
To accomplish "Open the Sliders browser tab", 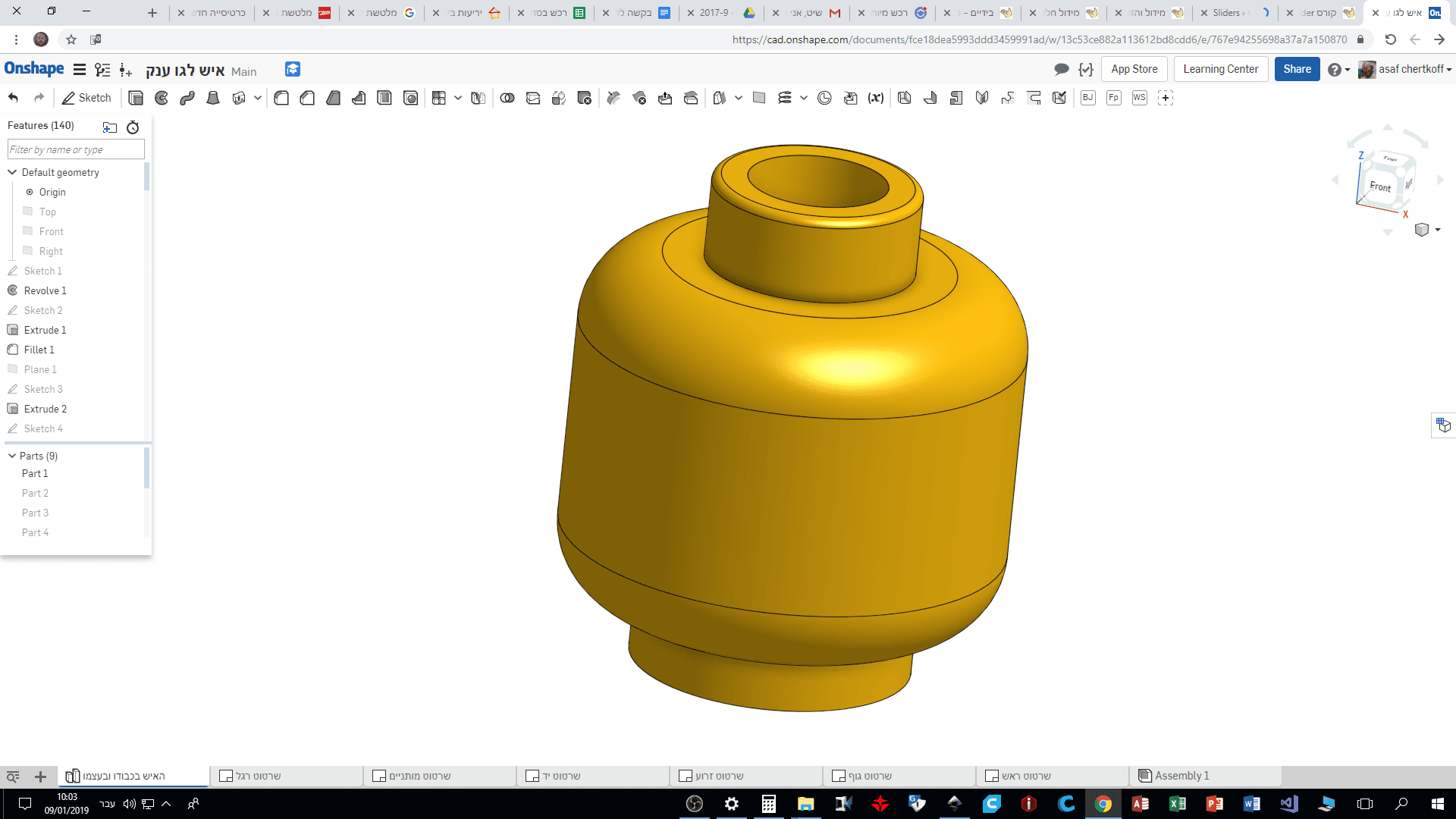I will click(x=1235, y=13).
